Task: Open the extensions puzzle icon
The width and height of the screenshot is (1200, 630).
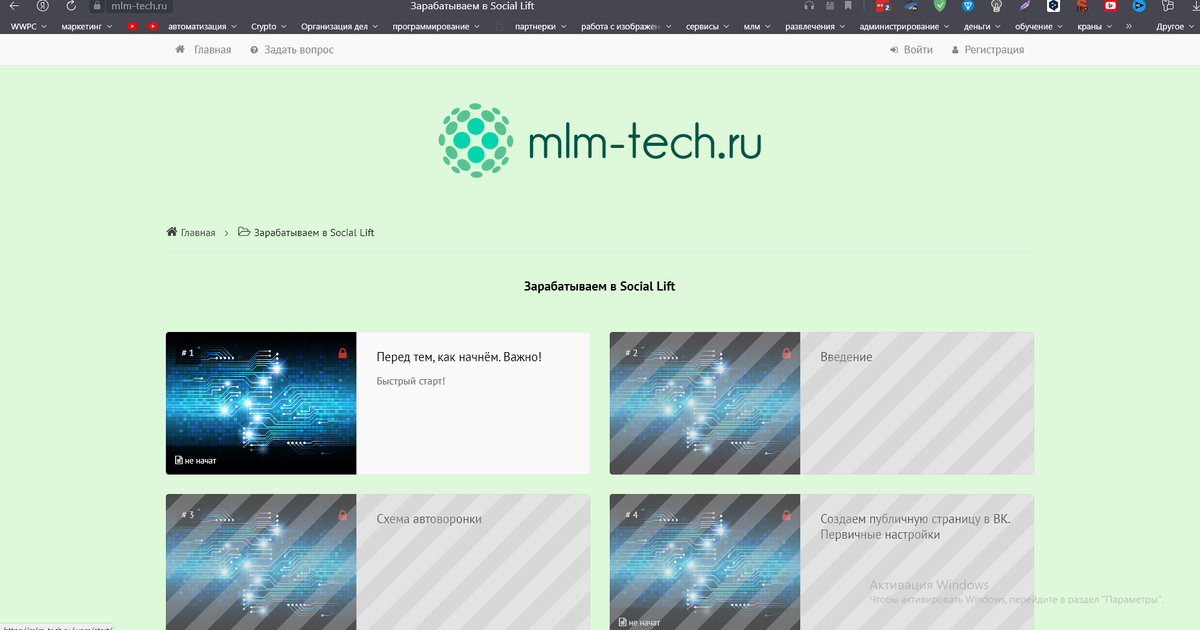Action: coord(1167,6)
